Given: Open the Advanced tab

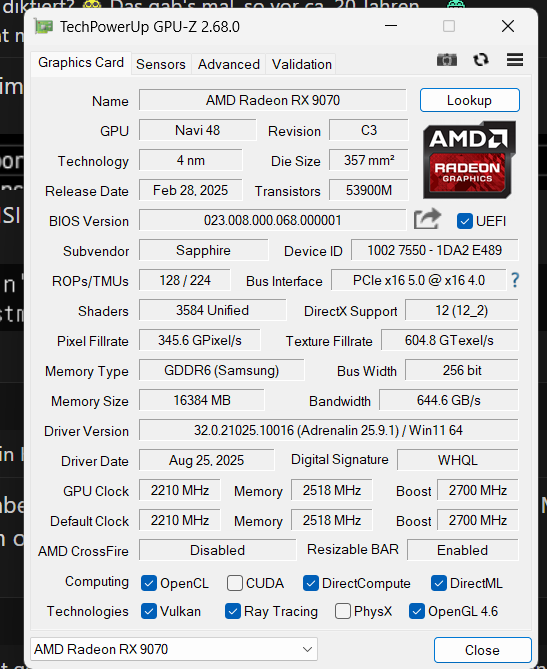Looking at the screenshot, I should [x=229, y=64].
